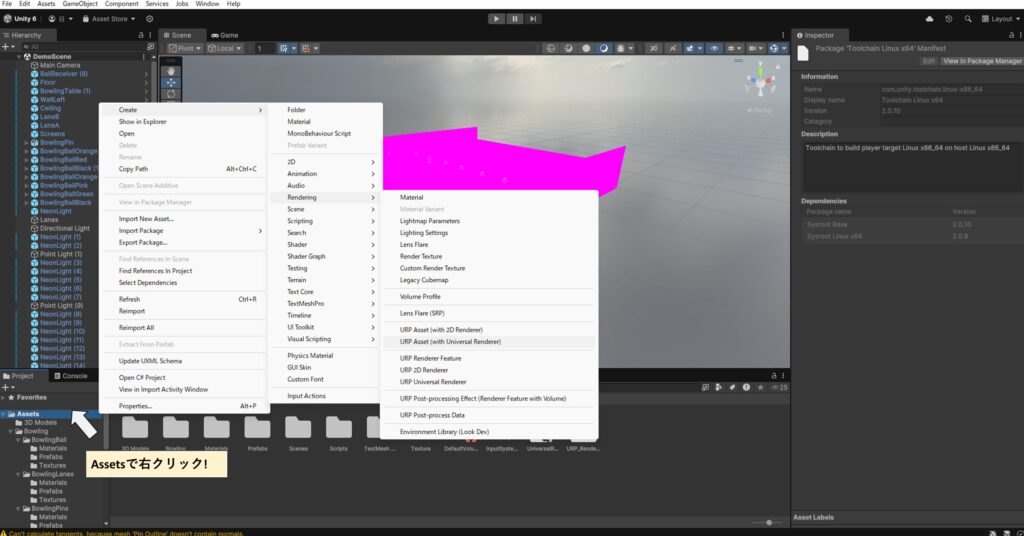Click the warning icon in status bar
This screenshot has width=1024, height=536.
4,533
